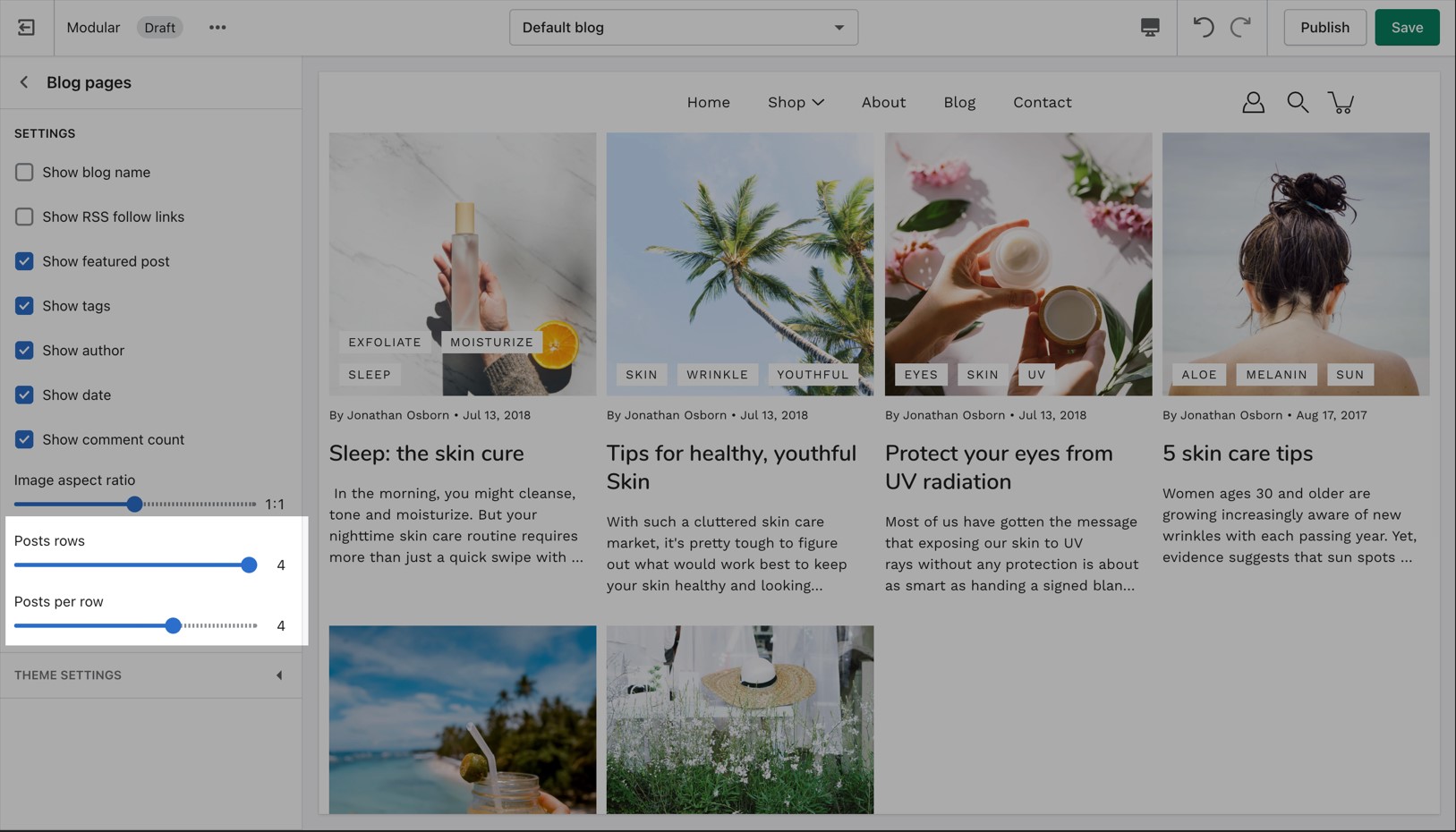Click the exit editor icon
This screenshot has width=1456, height=832.
pyautogui.click(x=26, y=28)
